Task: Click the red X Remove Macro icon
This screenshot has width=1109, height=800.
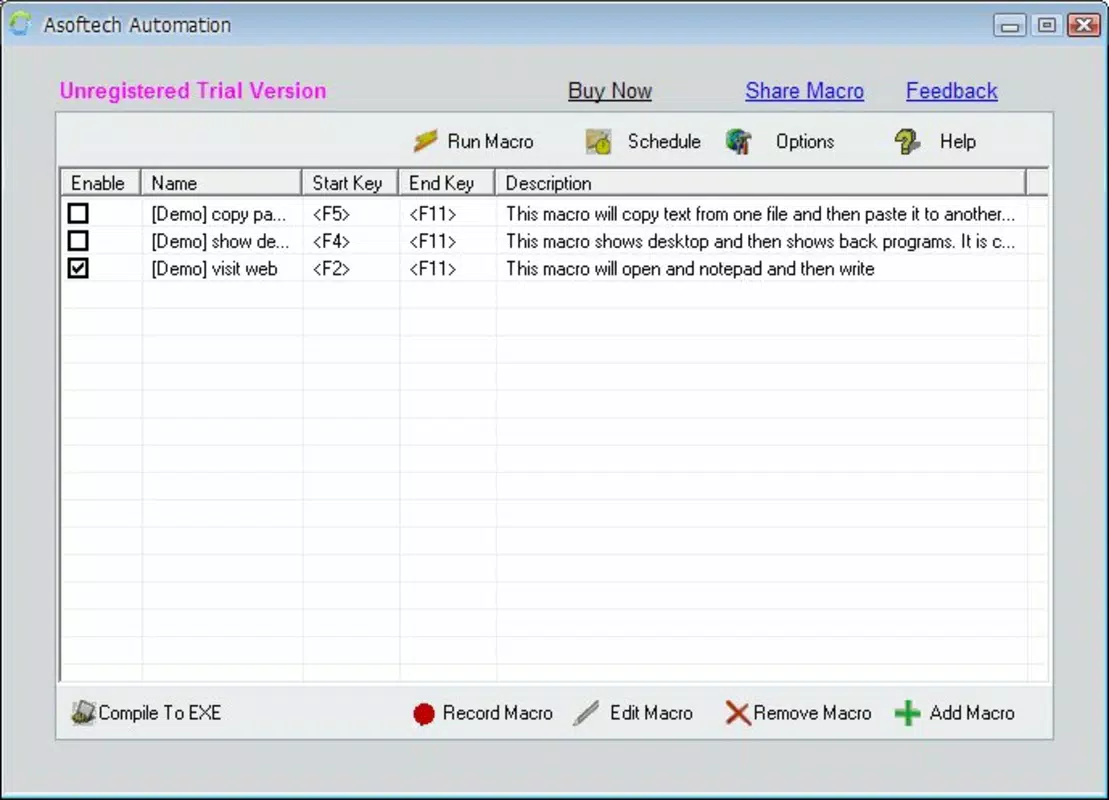Action: [738, 713]
